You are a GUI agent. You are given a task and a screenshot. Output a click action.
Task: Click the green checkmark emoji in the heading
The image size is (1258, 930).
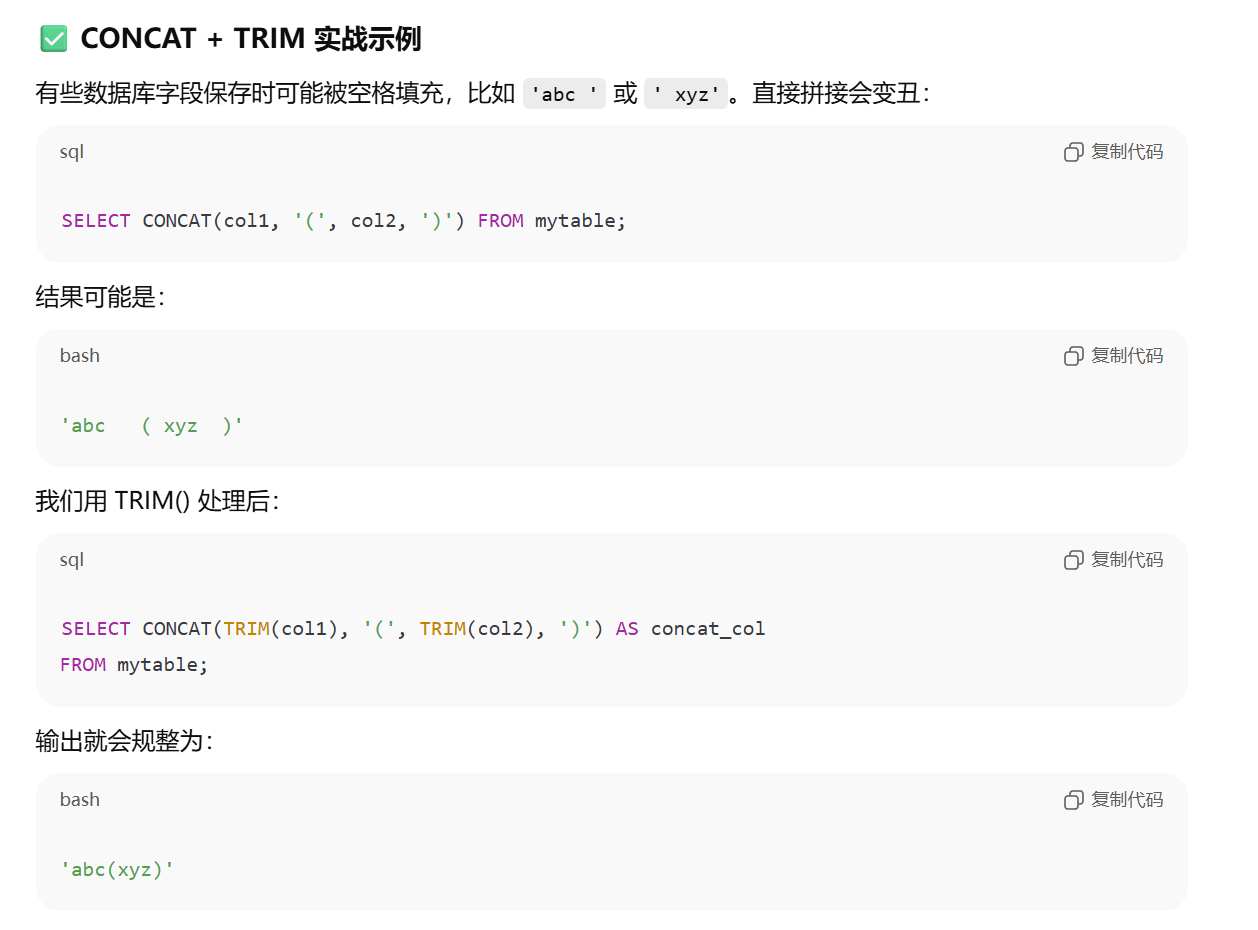[x=54, y=39]
